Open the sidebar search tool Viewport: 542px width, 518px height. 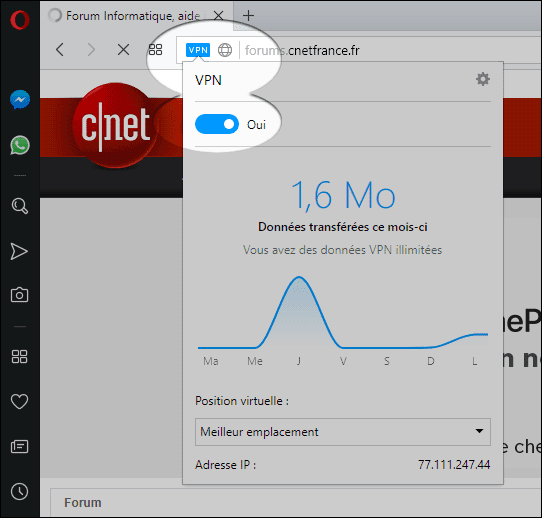click(20, 206)
